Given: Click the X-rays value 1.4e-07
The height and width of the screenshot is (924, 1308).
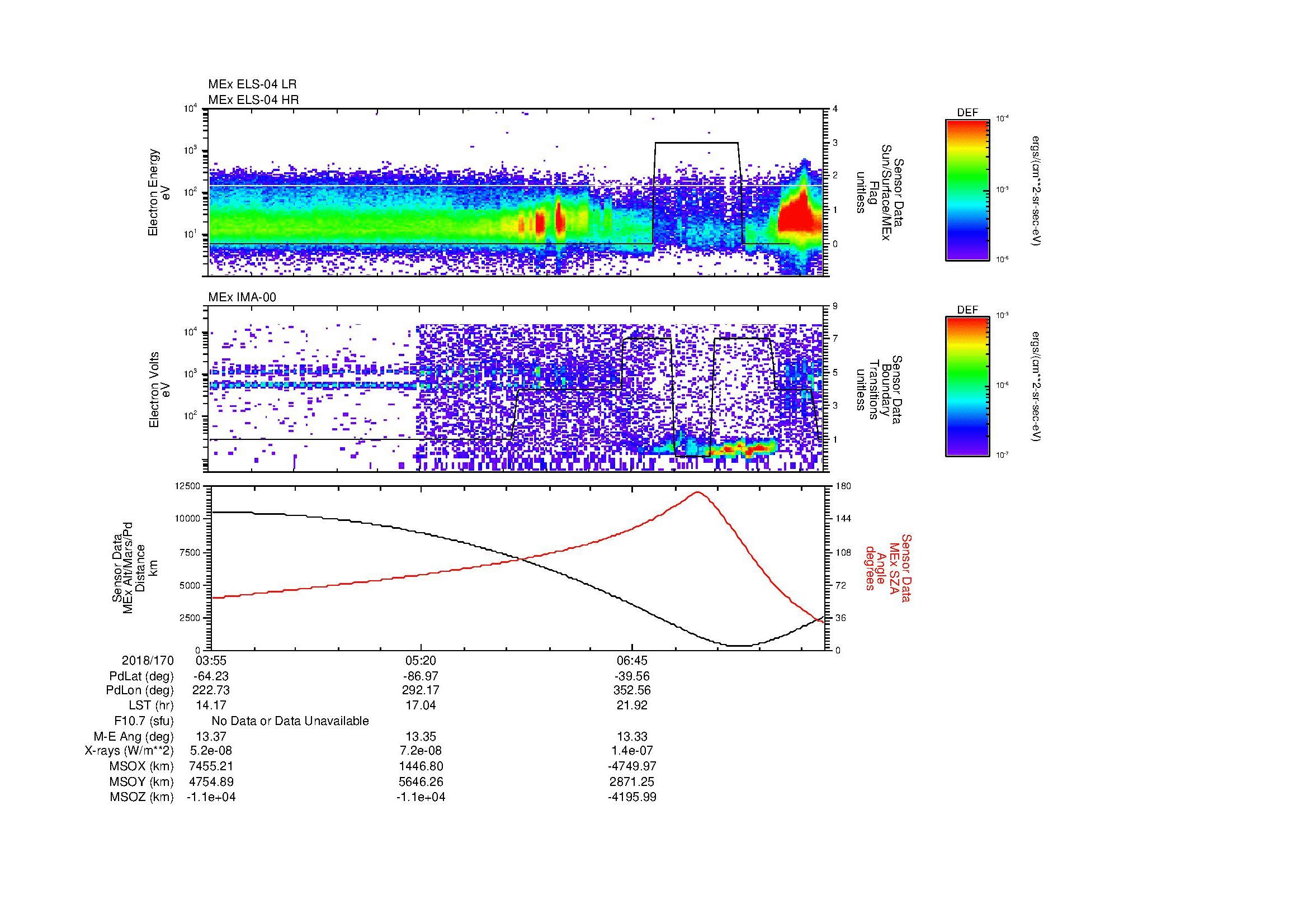Looking at the screenshot, I should pyautogui.click(x=632, y=751).
